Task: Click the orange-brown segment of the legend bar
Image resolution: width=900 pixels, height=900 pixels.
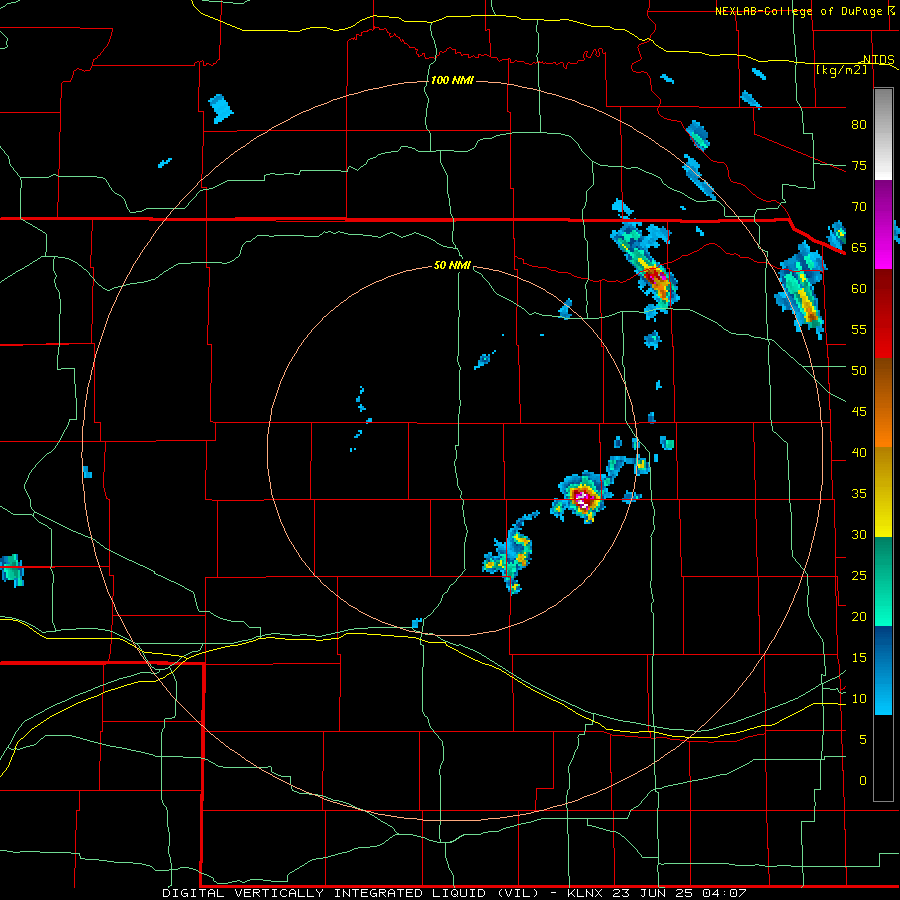Action: (883, 403)
